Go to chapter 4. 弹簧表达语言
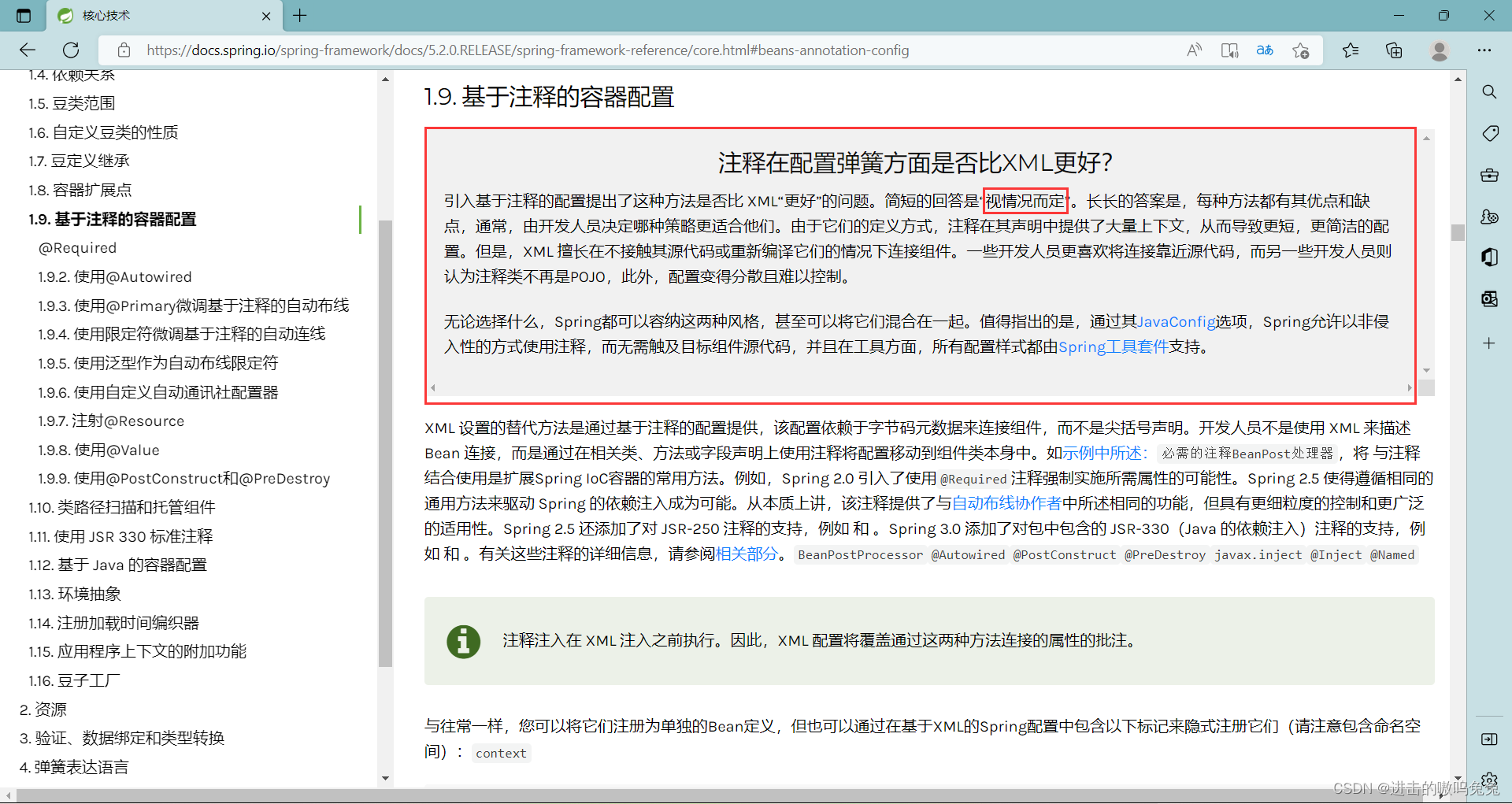 click(x=74, y=767)
